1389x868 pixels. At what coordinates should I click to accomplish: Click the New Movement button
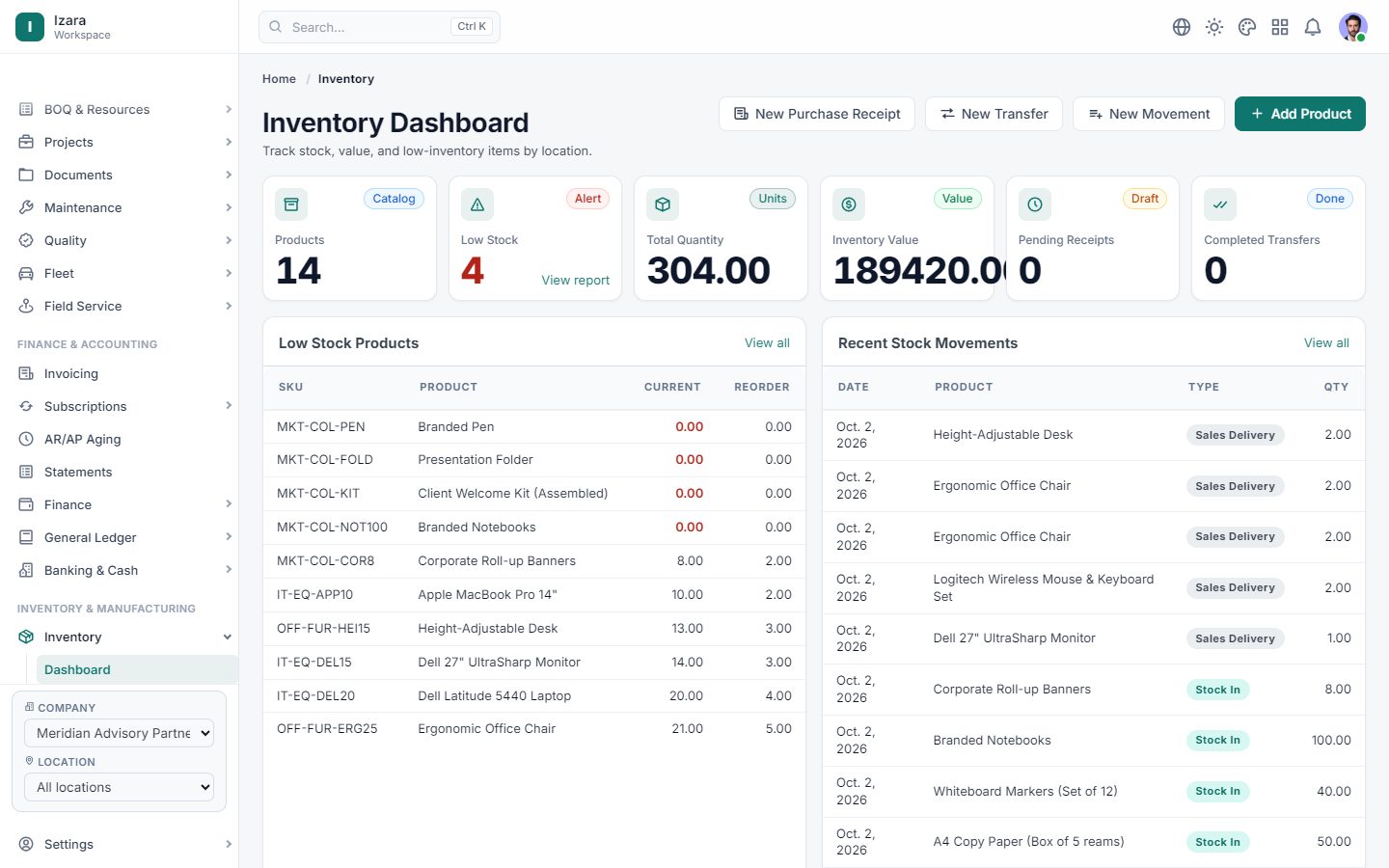click(1149, 114)
